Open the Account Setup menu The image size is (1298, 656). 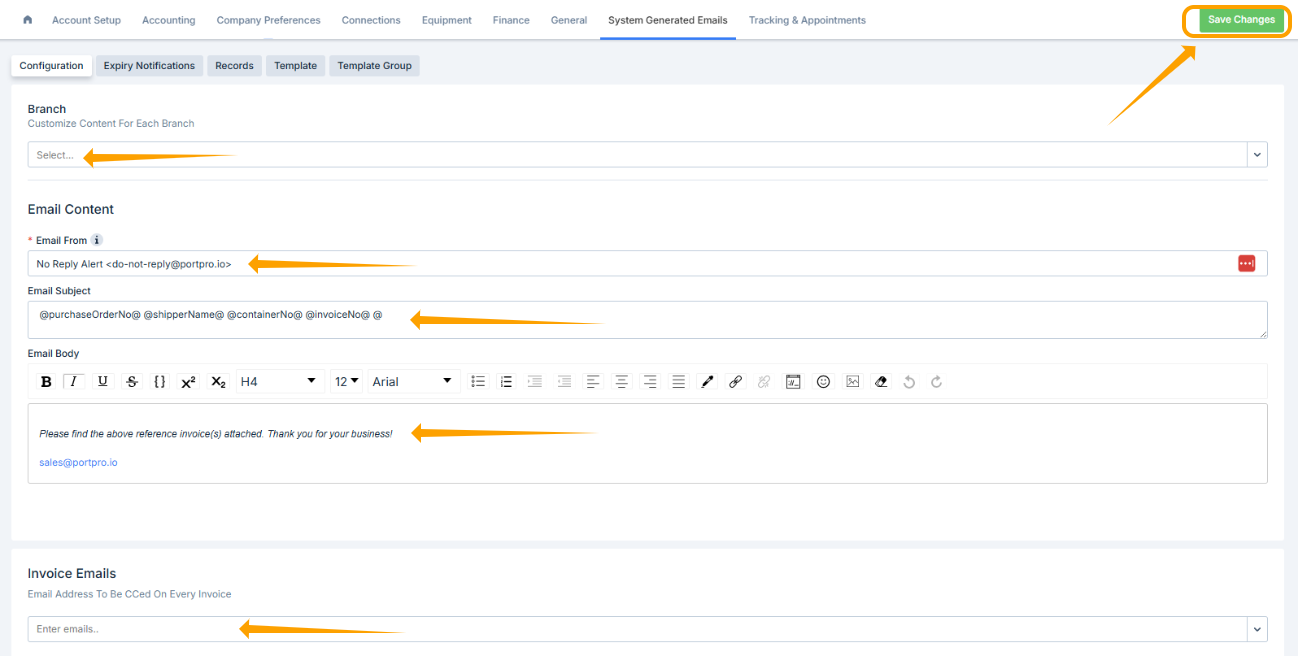tap(86, 20)
